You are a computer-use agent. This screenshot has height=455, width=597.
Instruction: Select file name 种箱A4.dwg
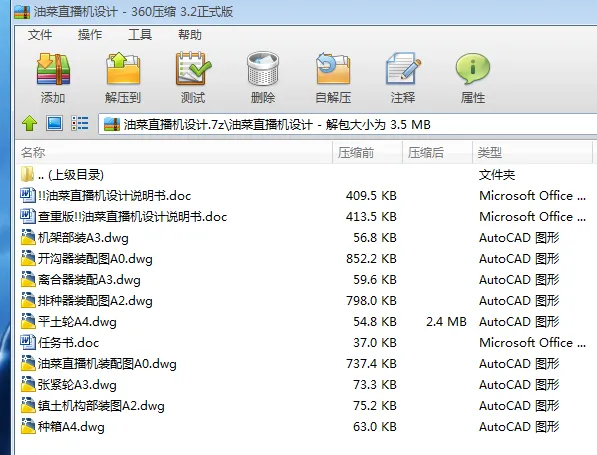[71, 426]
